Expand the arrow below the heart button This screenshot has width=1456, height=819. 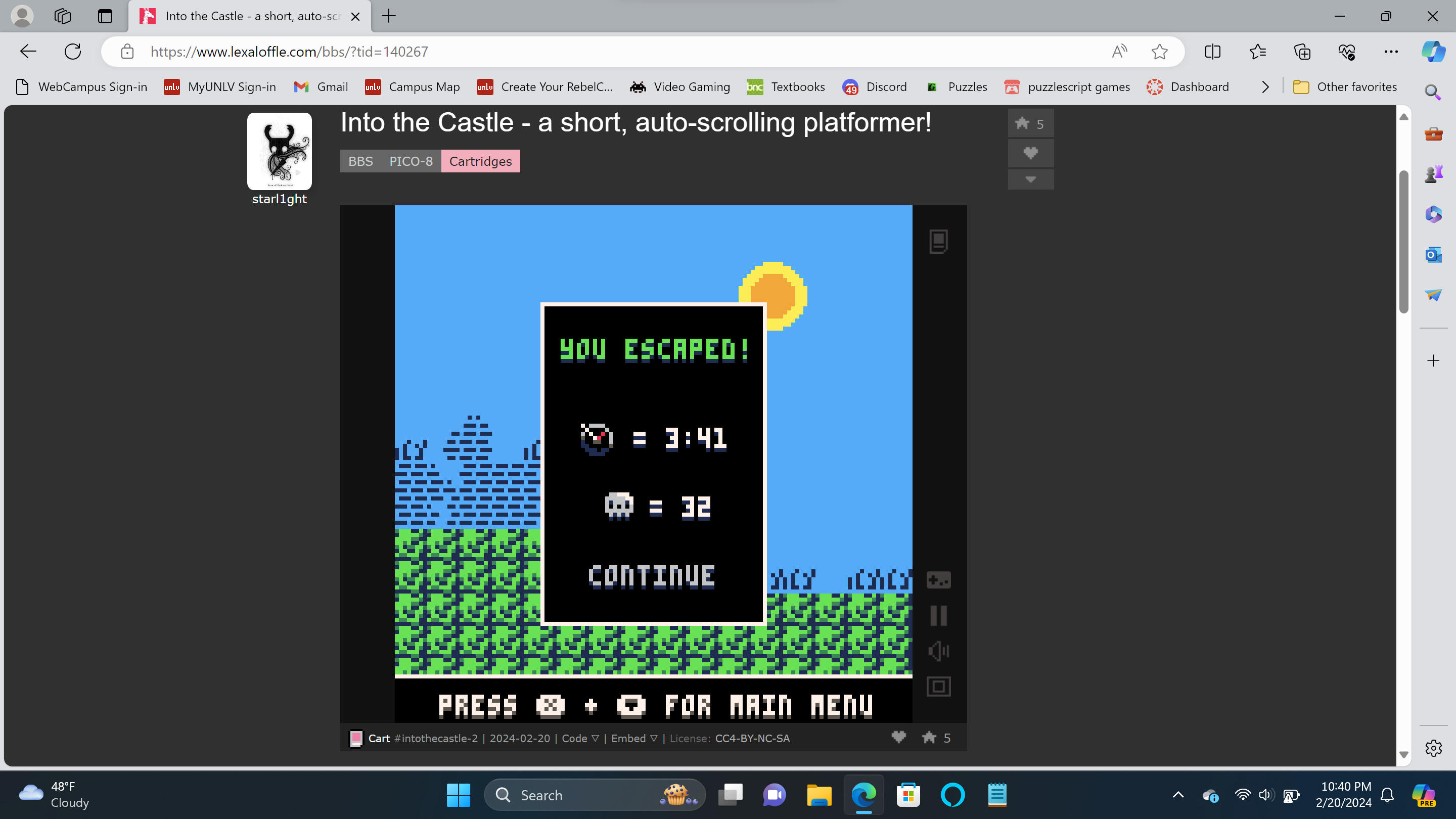coord(1030,179)
